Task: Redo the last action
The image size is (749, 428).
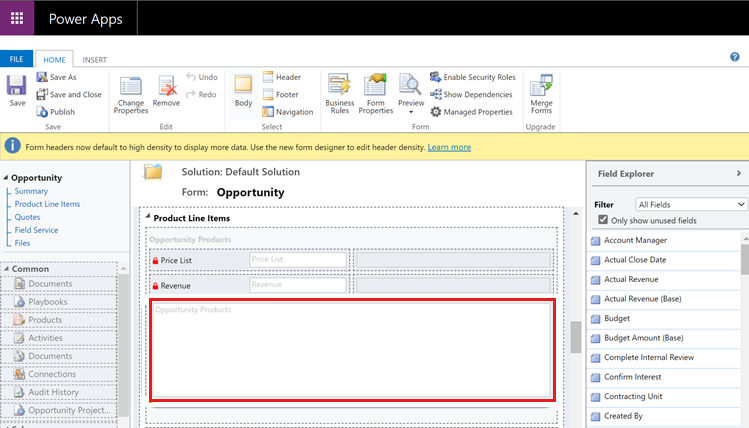Action: 201,95
